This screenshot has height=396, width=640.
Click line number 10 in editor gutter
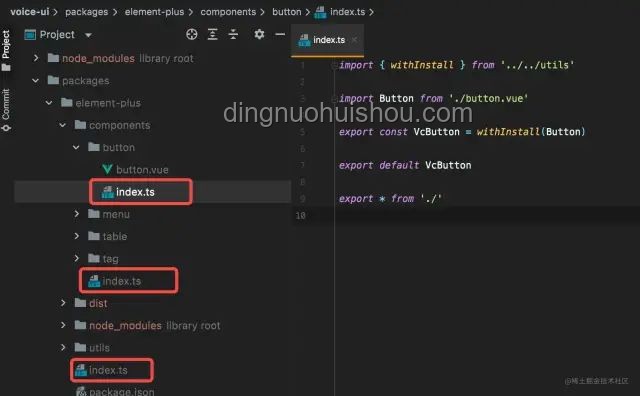click(300, 215)
